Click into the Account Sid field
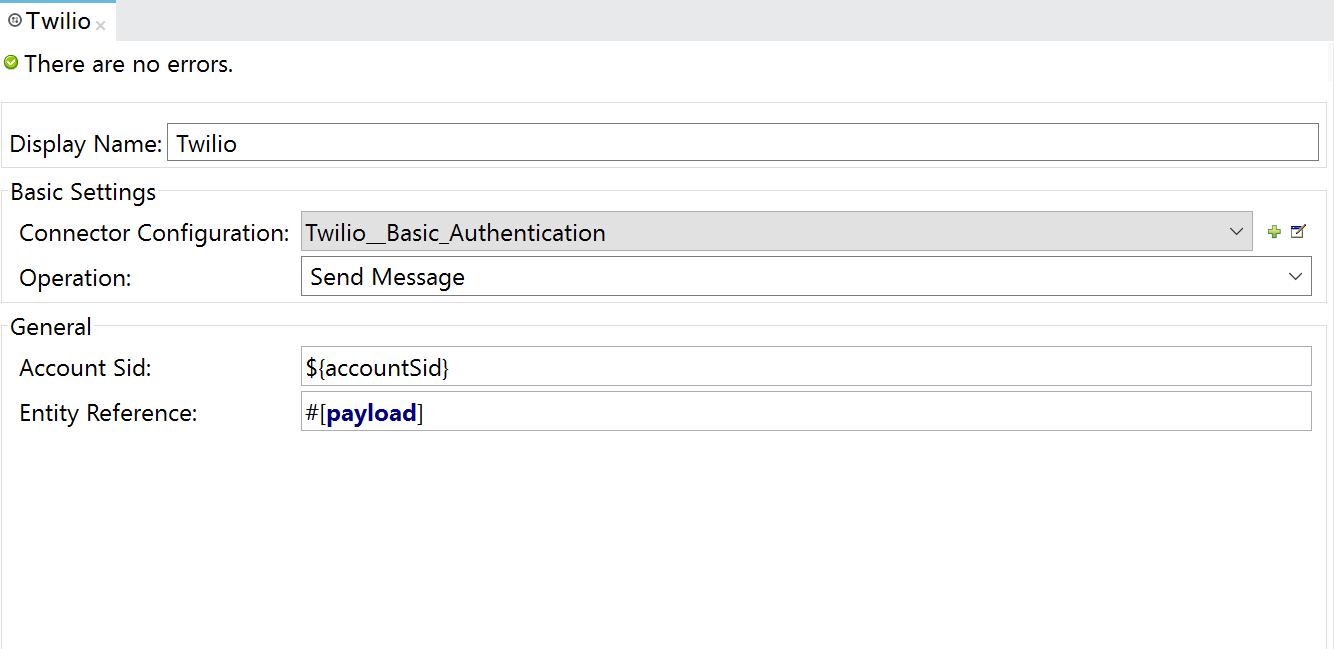The image size is (1334, 649). pos(805,367)
